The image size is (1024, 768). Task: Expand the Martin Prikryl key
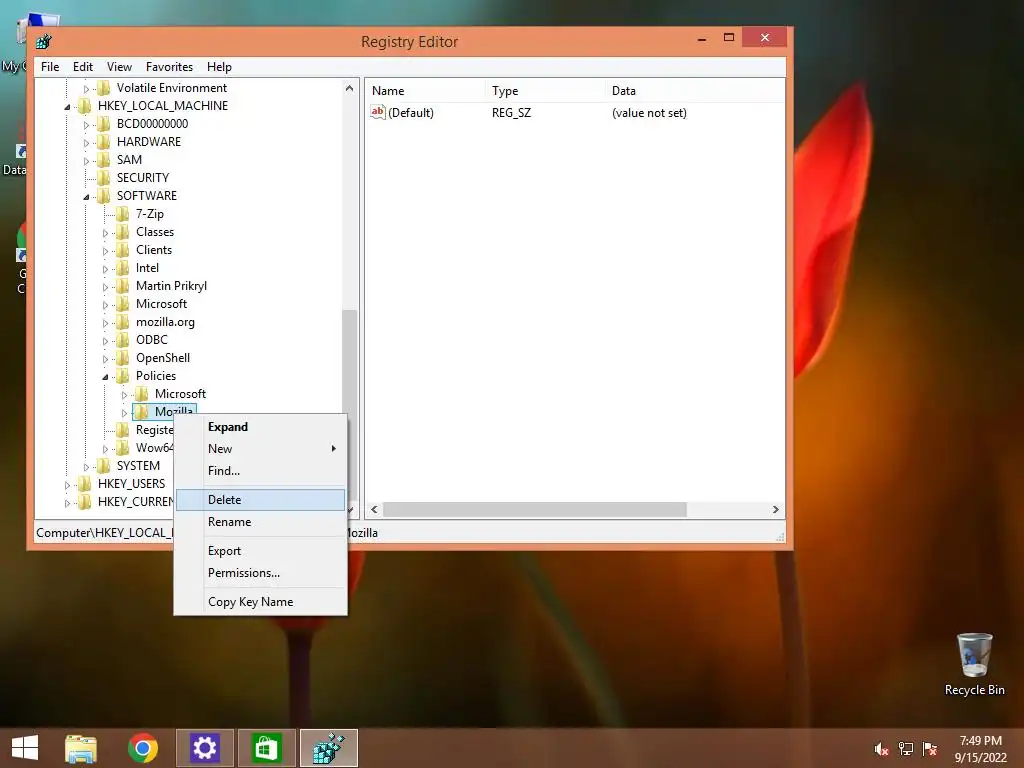(x=105, y=287)
